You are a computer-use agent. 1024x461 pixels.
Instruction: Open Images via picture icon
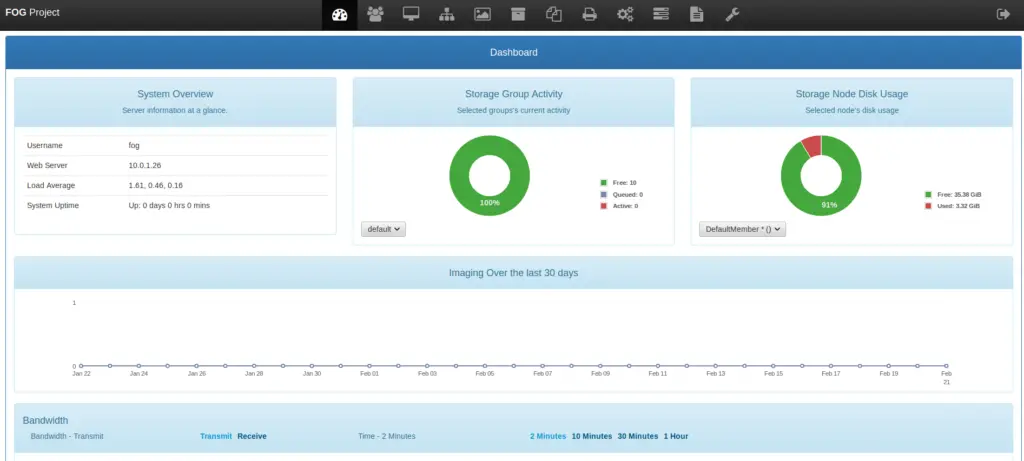tap(482, 14)
